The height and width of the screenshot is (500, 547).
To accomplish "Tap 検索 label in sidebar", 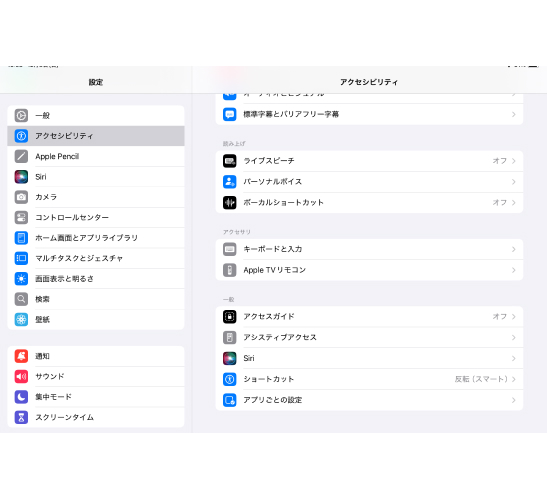I will tap(42, 299).
